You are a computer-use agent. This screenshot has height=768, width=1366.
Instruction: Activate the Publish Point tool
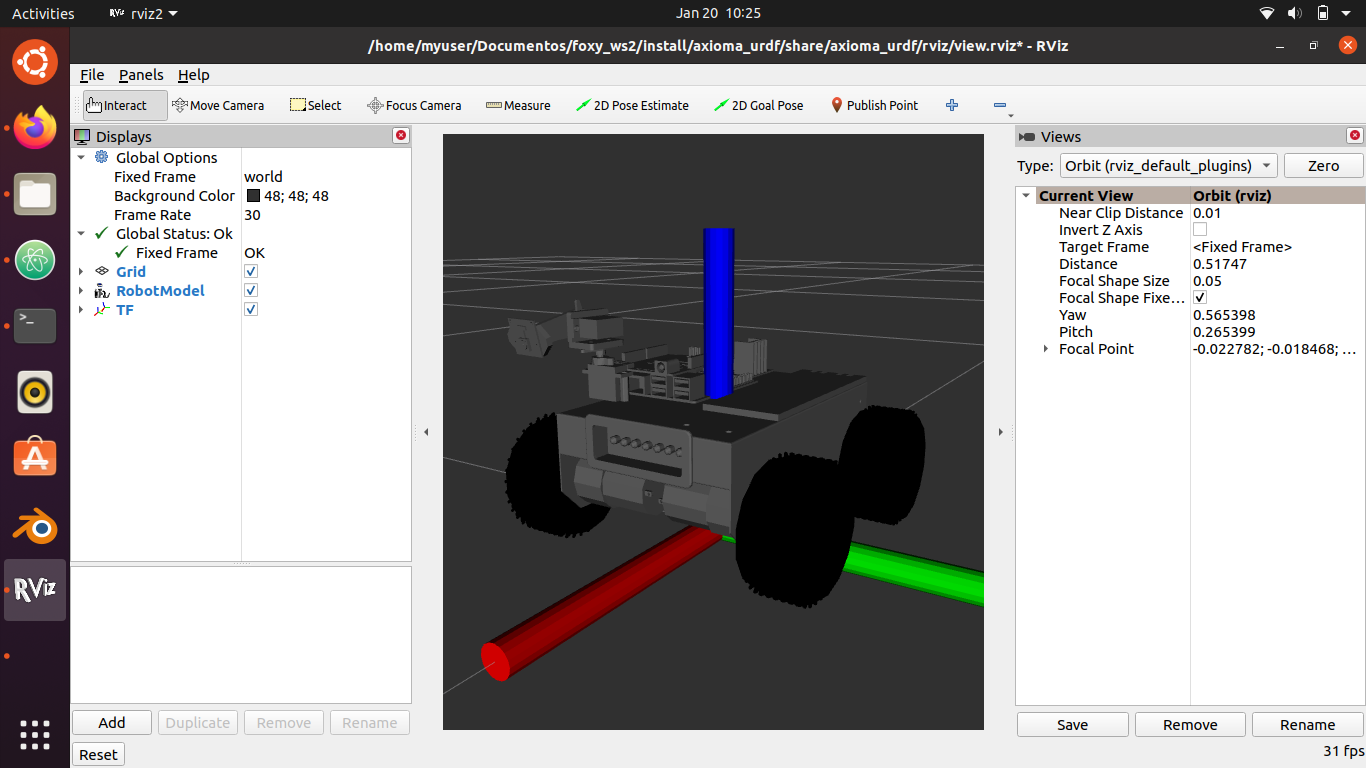[874, 105]
